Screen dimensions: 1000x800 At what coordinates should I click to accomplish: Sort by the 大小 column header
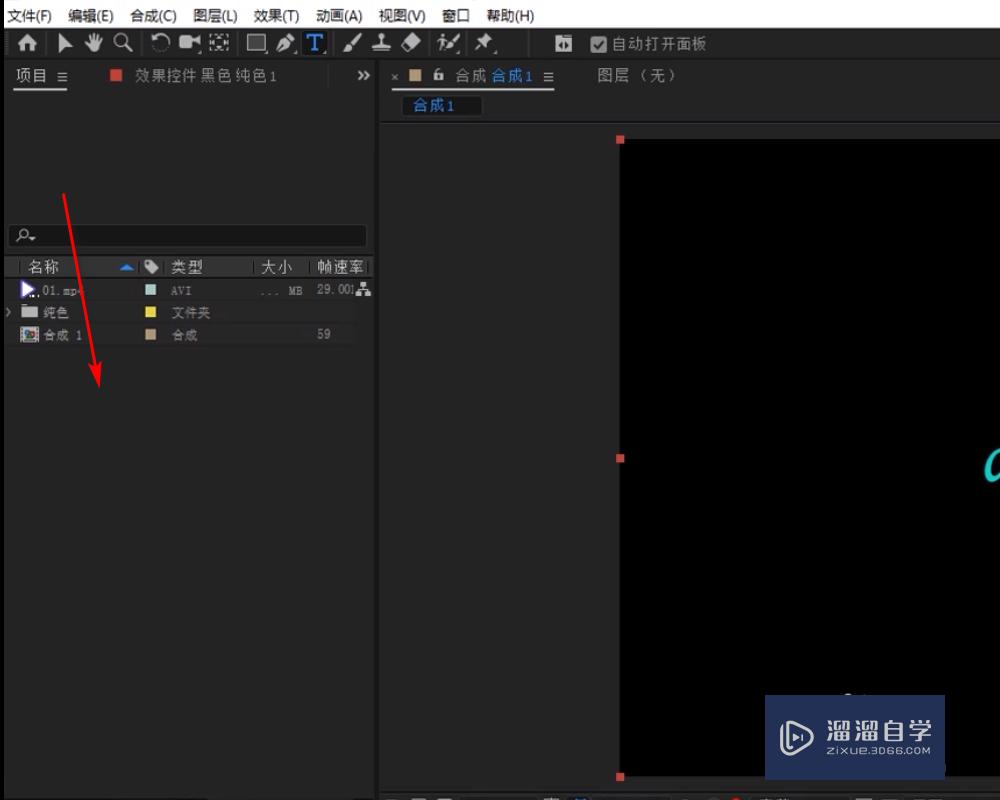[x=276, y=267]
